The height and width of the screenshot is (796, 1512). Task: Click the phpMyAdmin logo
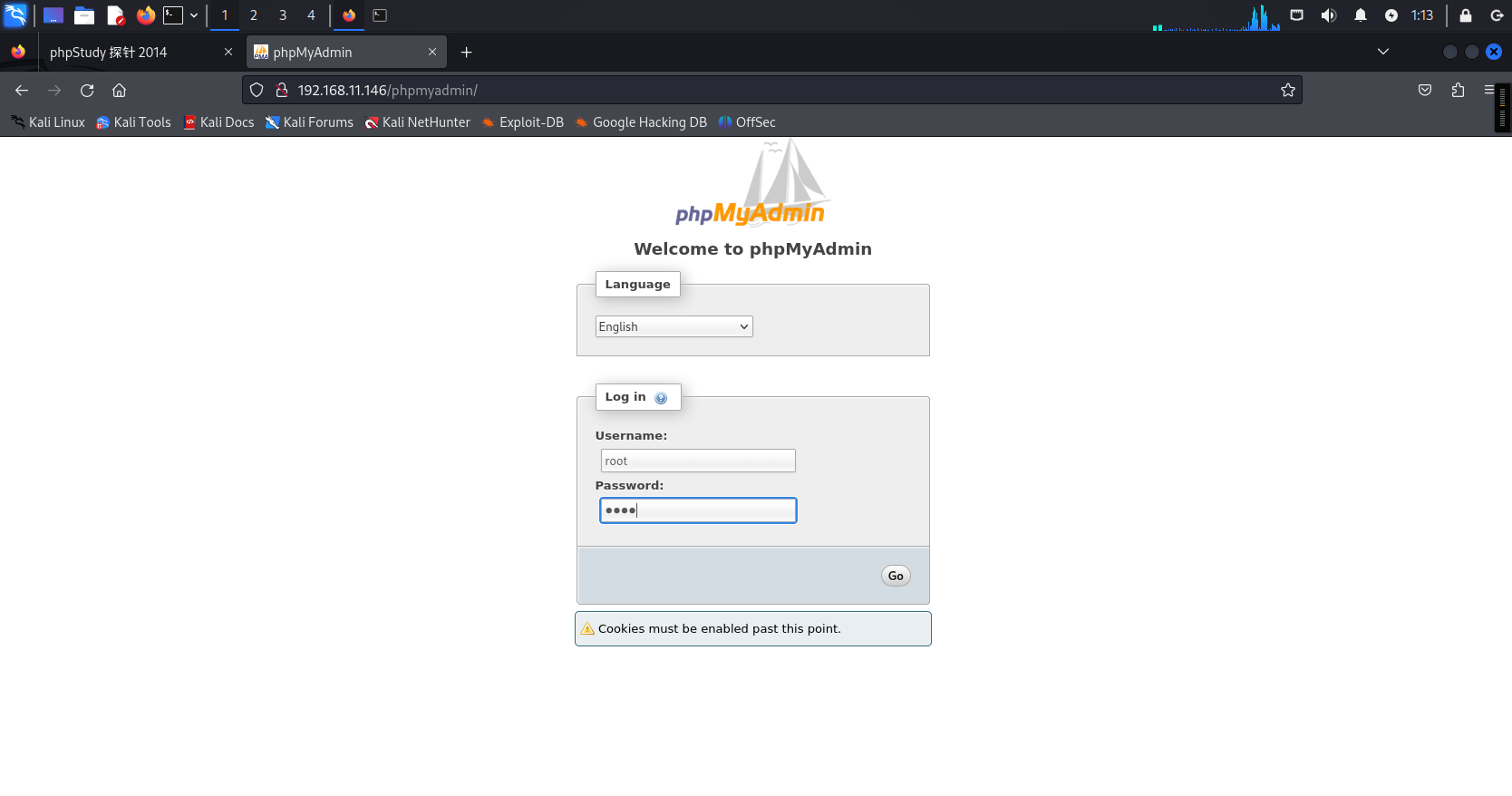pyautogui.click(x=751, y=183)
